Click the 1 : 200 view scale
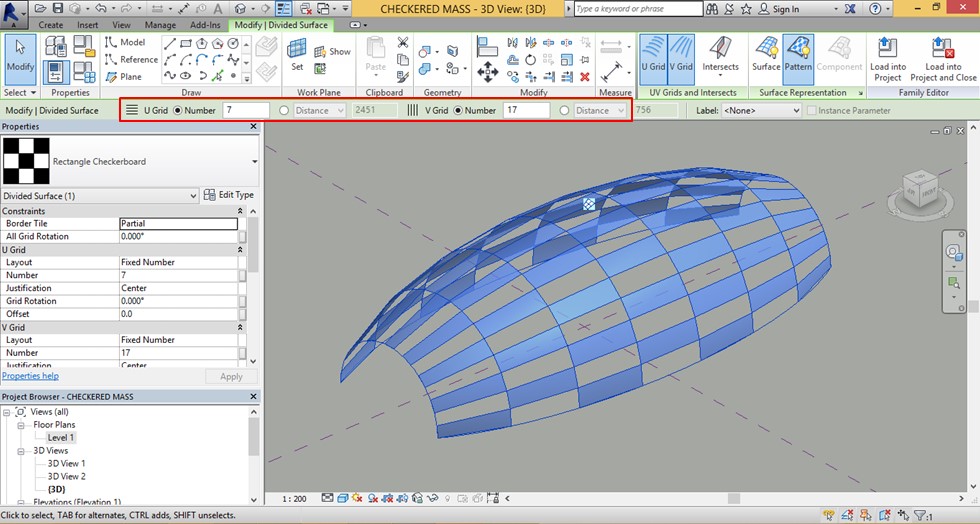 point(294,498)
